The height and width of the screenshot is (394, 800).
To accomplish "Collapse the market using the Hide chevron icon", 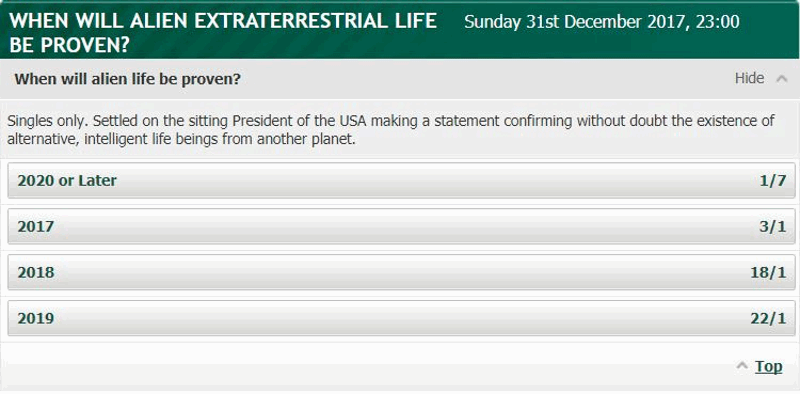I will pyautogui.click(x=782, y=79).
